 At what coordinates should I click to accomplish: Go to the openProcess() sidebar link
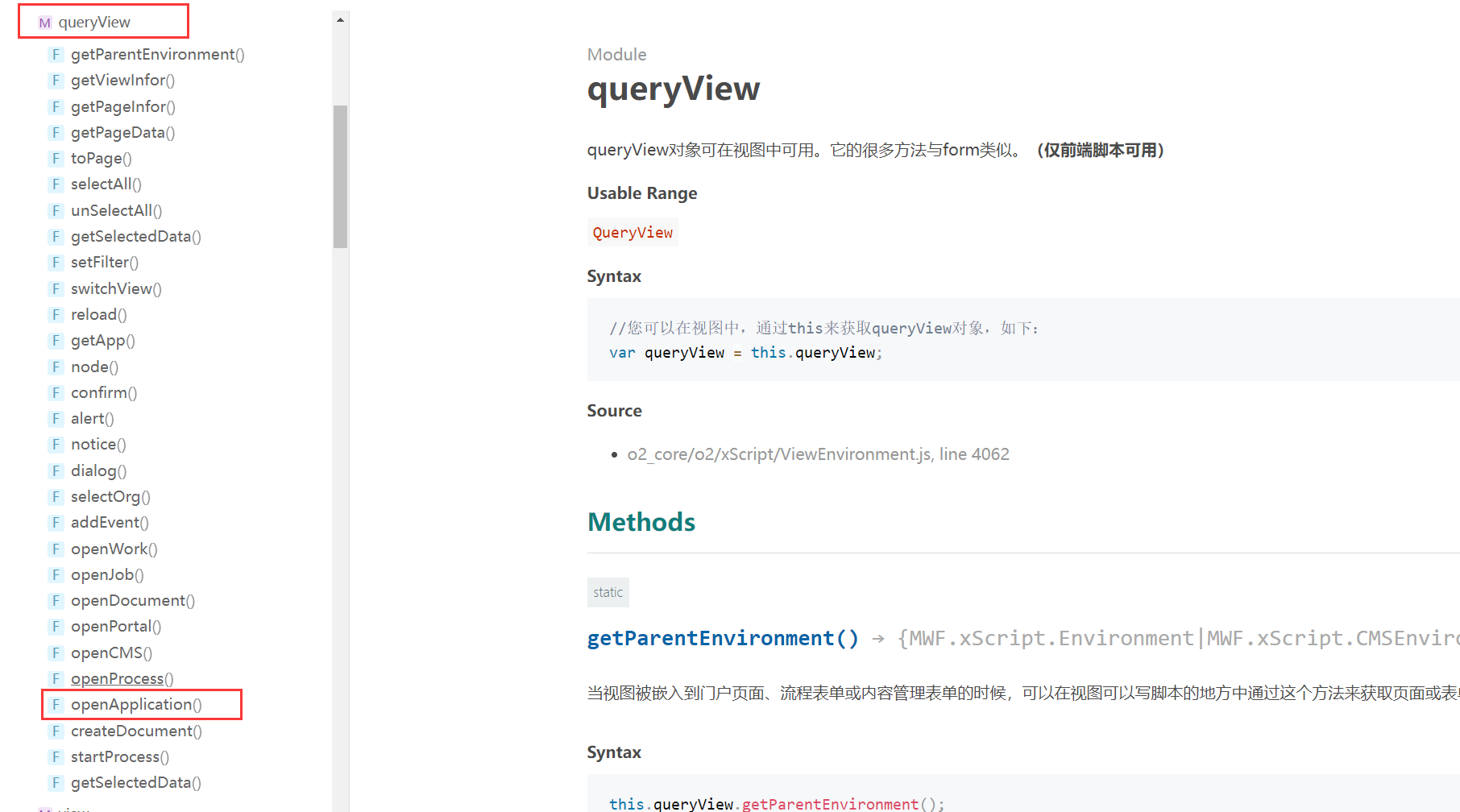(x=122, y=679)
